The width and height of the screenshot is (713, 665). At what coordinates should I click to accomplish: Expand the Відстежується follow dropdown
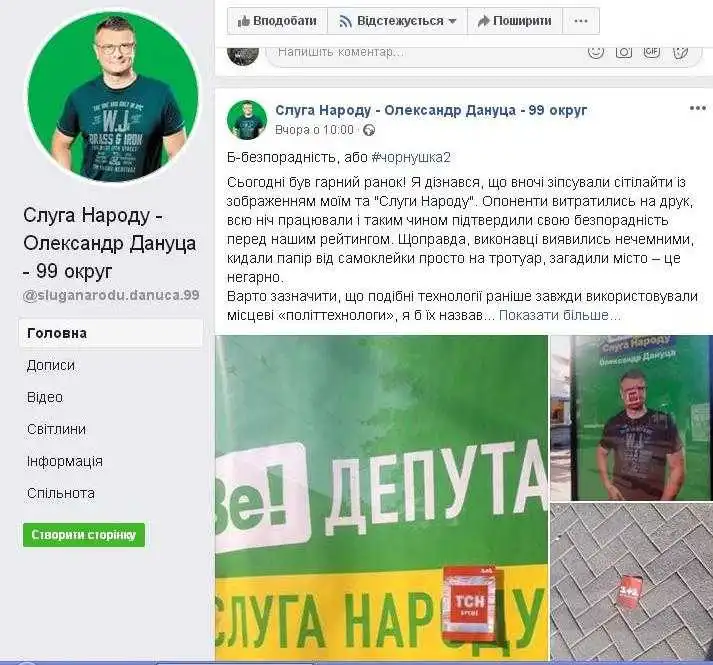(x=397, y=21)
